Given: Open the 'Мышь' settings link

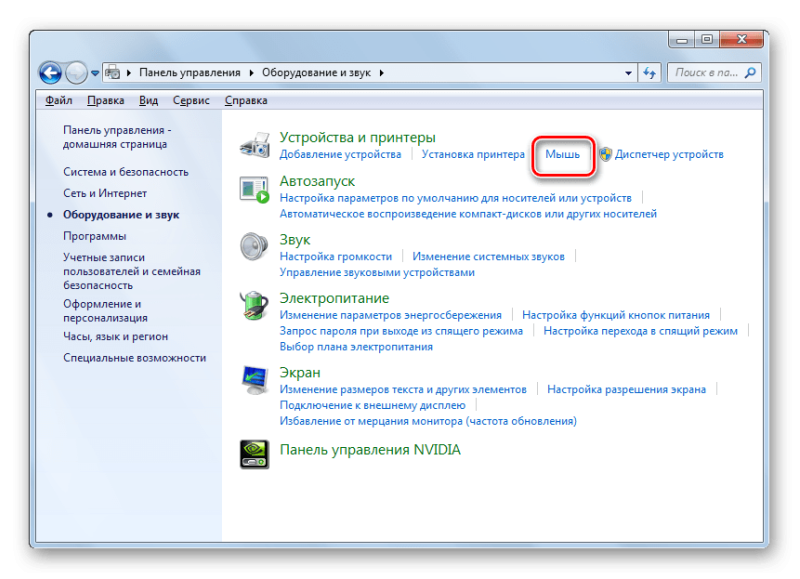Looking at the screenshot, I should click(562, 154).
